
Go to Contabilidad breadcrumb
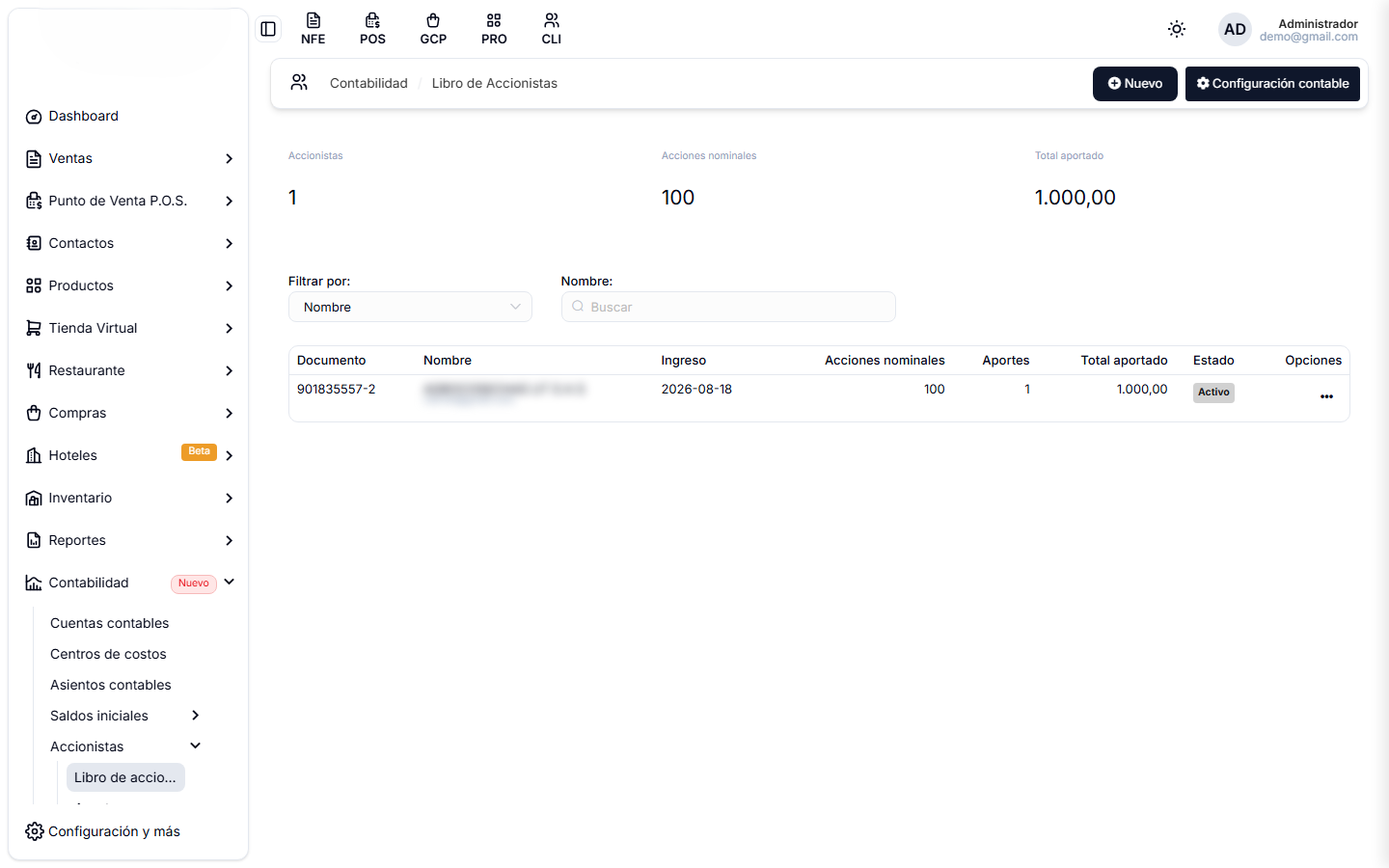pyautogui.click(x=368, y=83)
